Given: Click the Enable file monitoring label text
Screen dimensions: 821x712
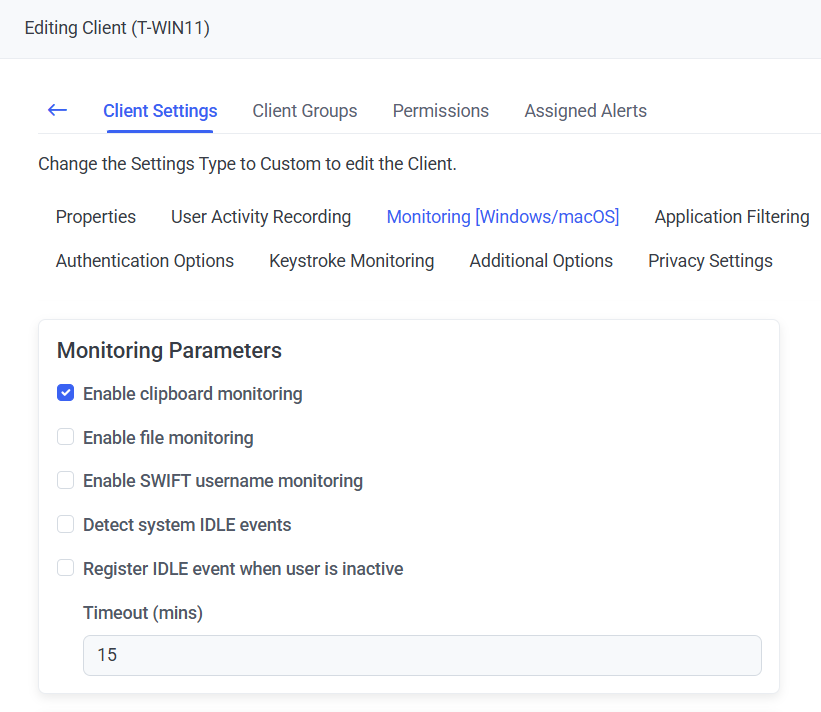Looking at the screenshot, I should 168,438.
